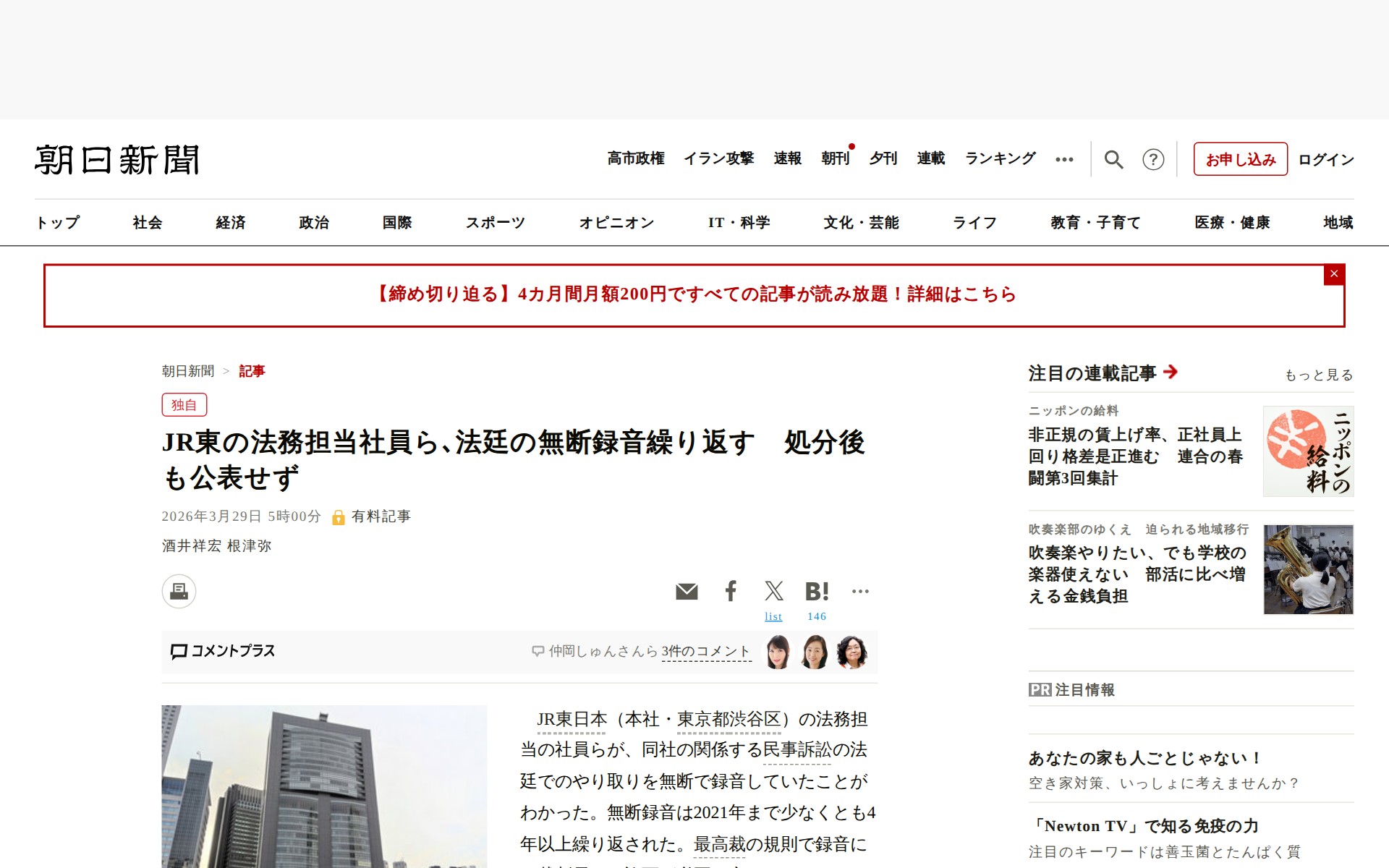Image resolution: width=1389 pixels, height=868 pixels.
Task: Open the three-dot share options next to B!
Action: (861, 592)
